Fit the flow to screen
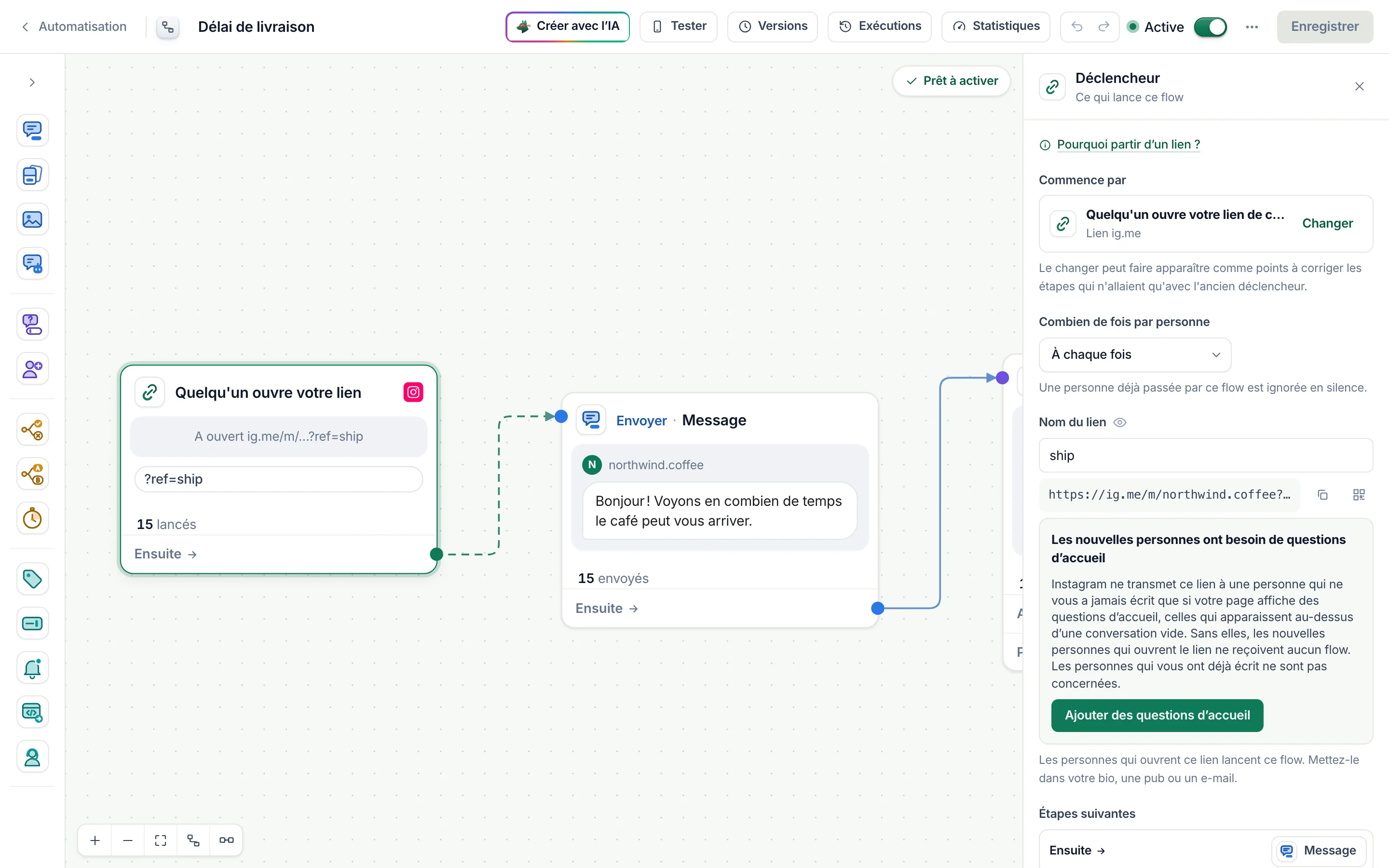Image resolution: width=1389 pixels, height=868 pixels. 161,841
